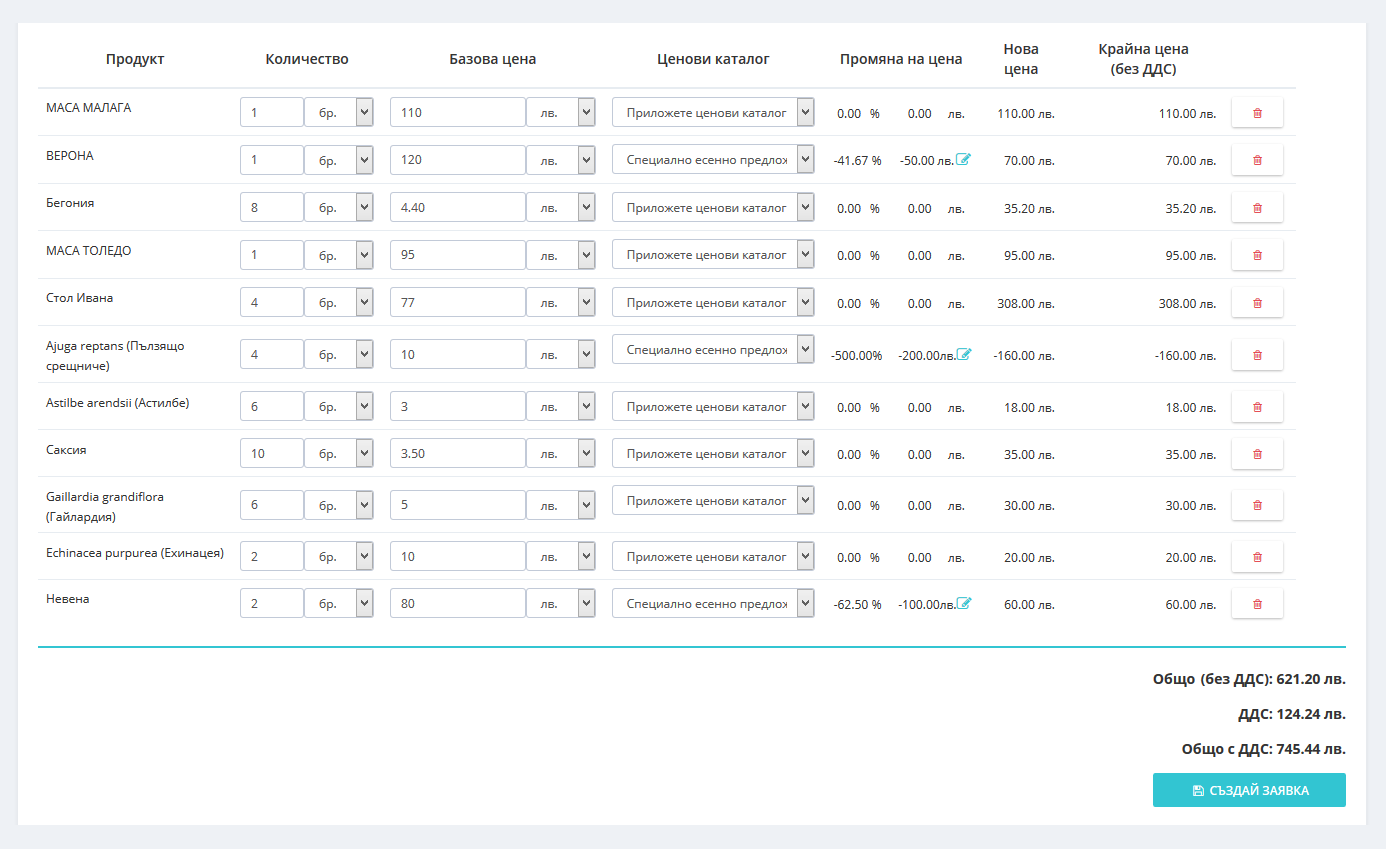
Task: Click the ДДС: 124.24 лв. line
Action: pos(1292,714)
